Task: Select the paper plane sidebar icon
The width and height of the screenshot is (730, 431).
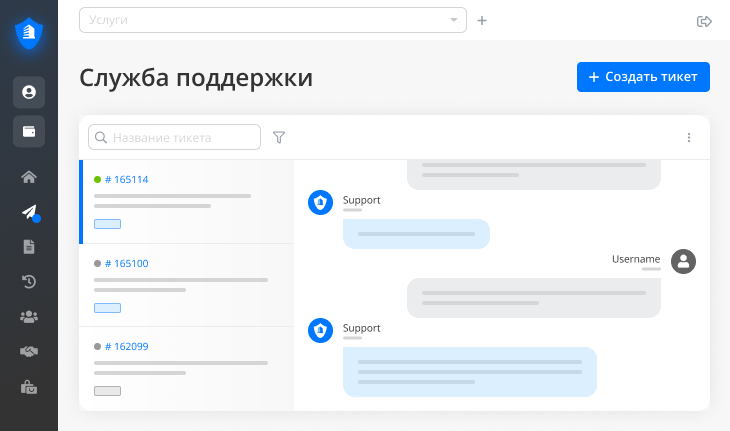Action: [x=29, y=212]
